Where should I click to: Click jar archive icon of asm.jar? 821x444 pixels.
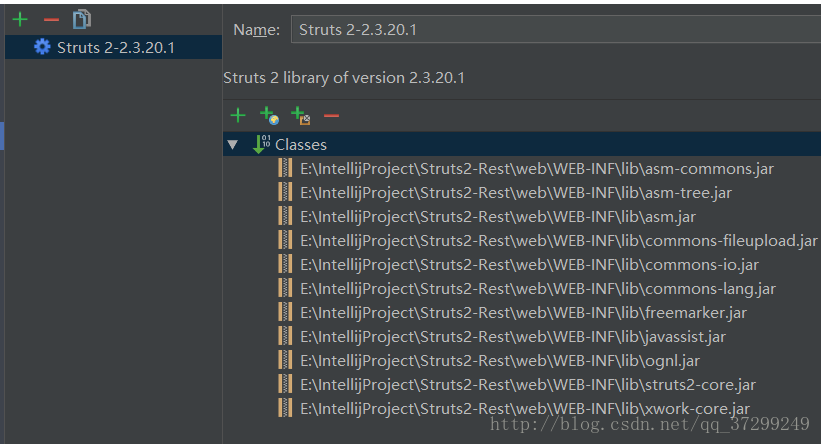(x=285, y=217)
